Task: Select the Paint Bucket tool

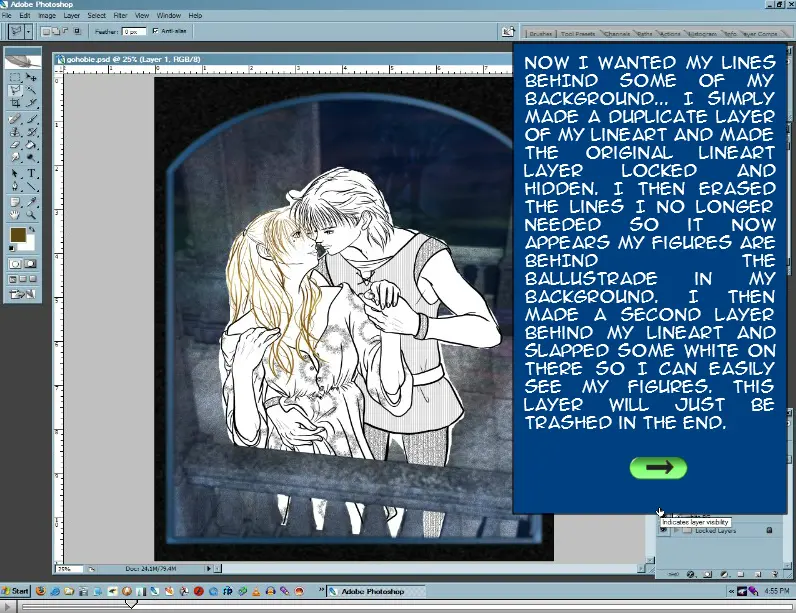Action: [x=31, y=145]
